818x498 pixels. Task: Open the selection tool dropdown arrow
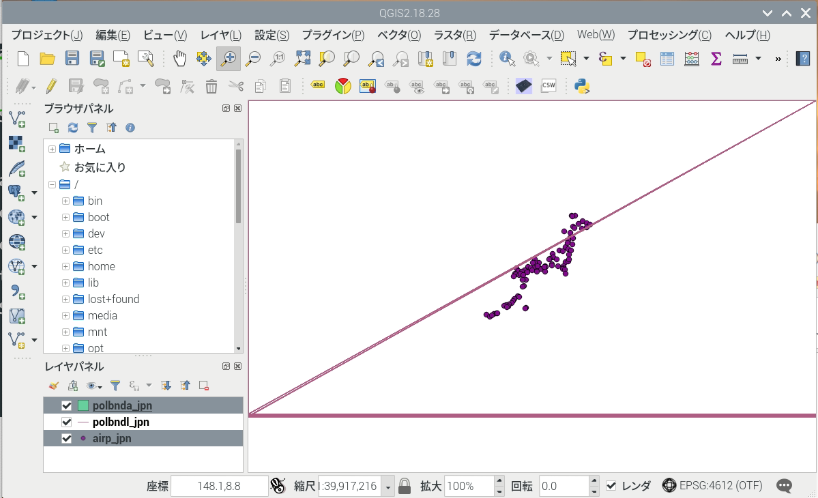tap(586, 58)
